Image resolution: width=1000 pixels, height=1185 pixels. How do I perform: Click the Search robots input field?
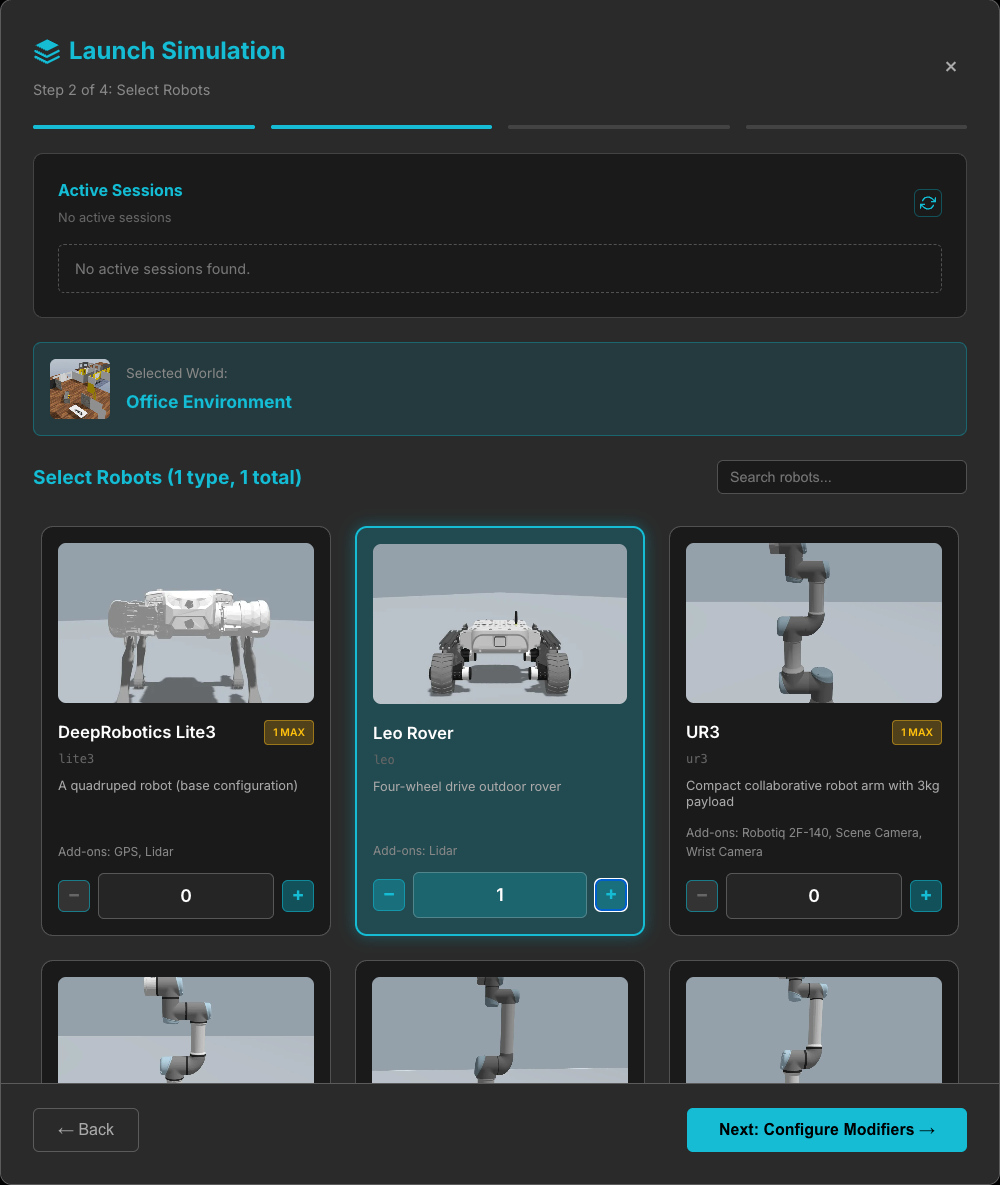(841, 477)
